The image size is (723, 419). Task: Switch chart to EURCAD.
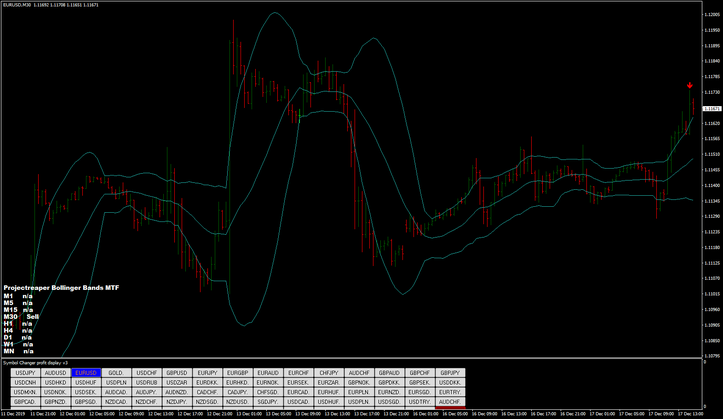click(x=298, y=392)
